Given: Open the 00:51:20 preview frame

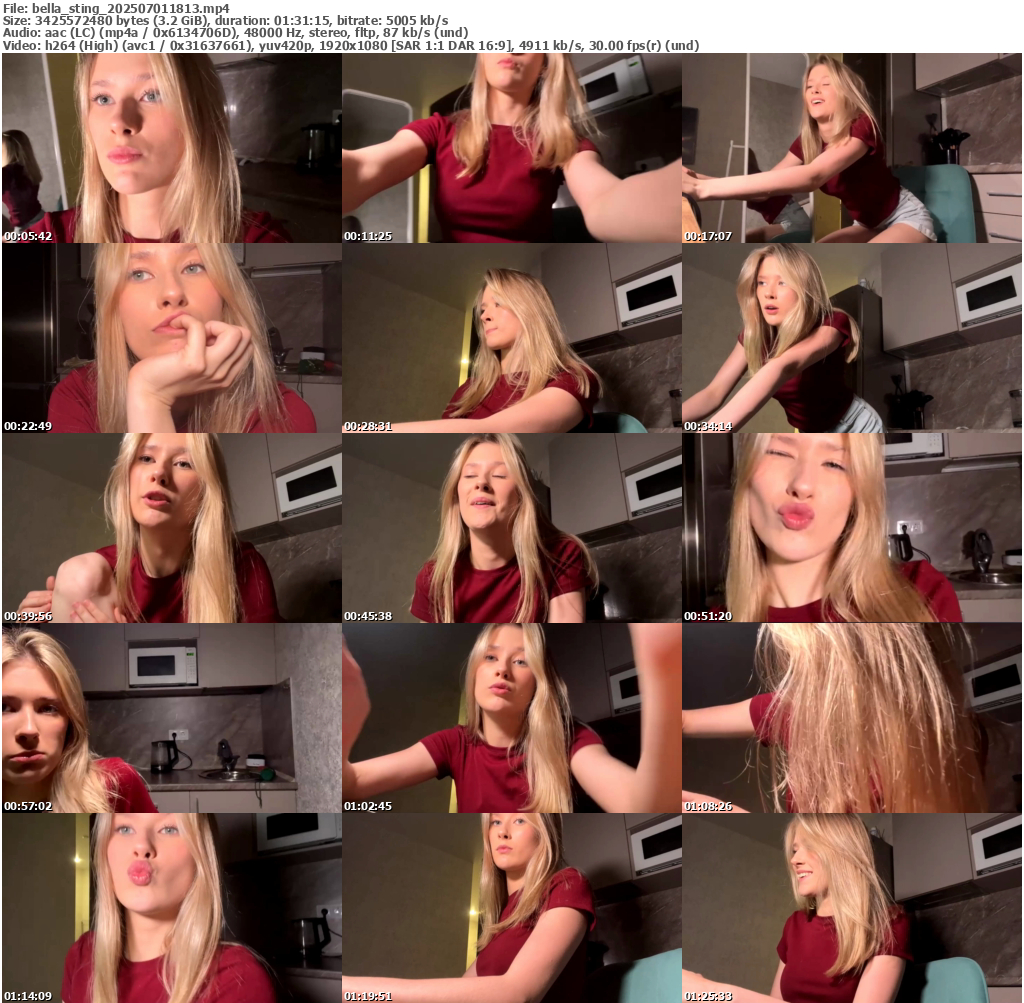Looking at the screenshot, I should pos(852,528).
